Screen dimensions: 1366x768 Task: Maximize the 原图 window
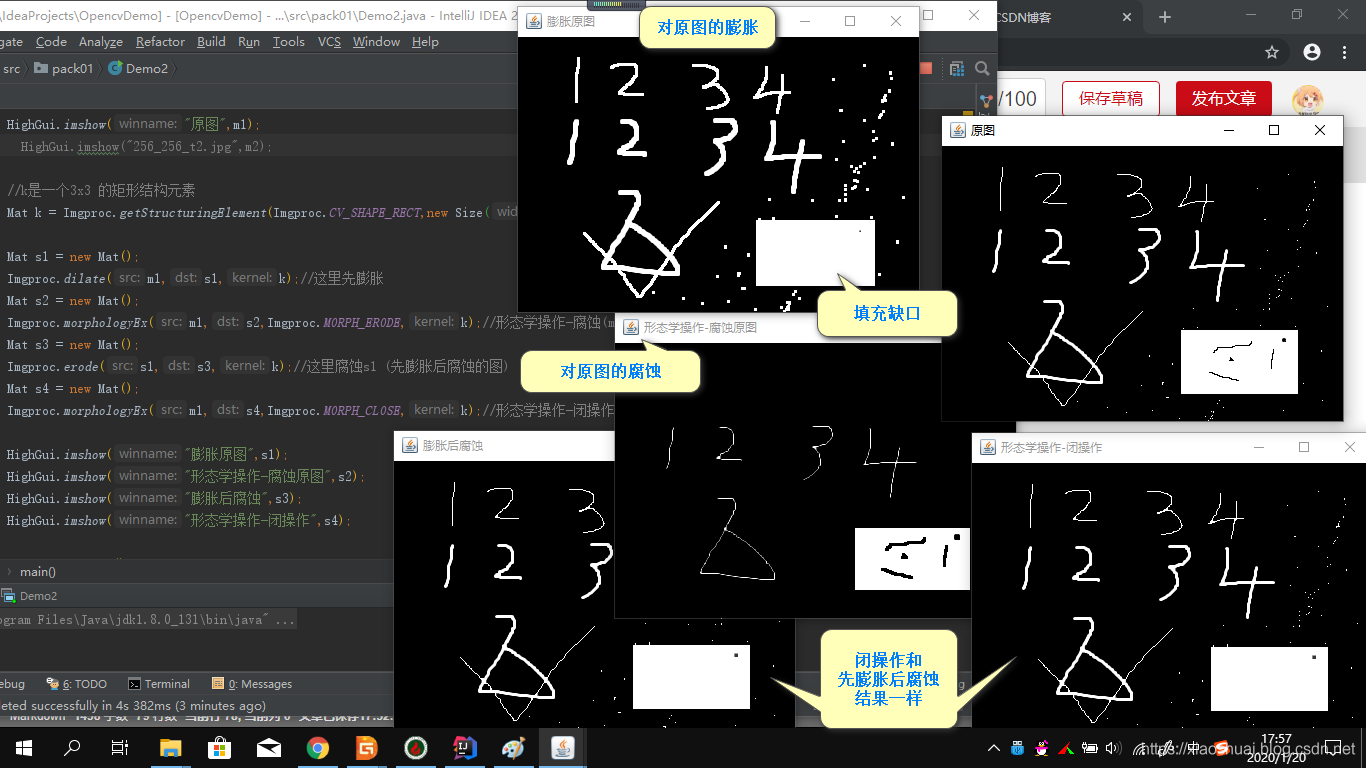1274,130
